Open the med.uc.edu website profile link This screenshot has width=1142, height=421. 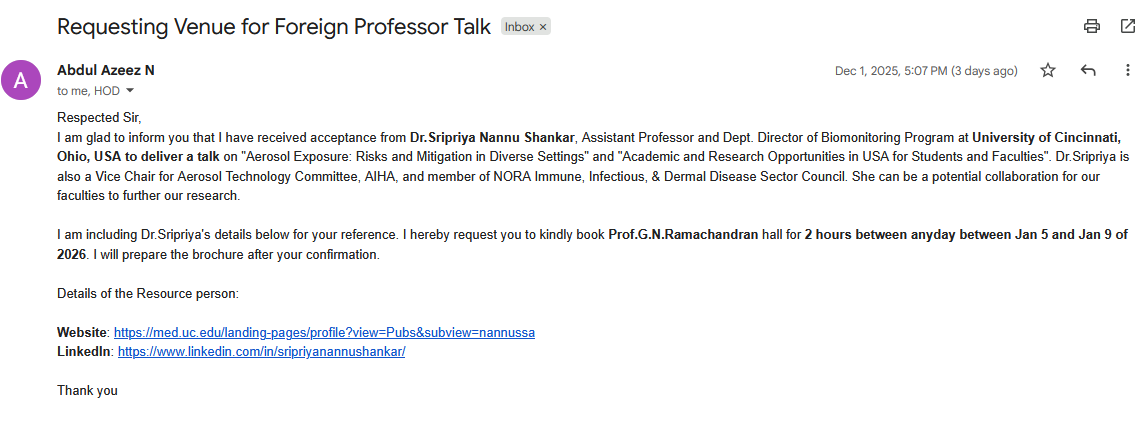(324, 332)
